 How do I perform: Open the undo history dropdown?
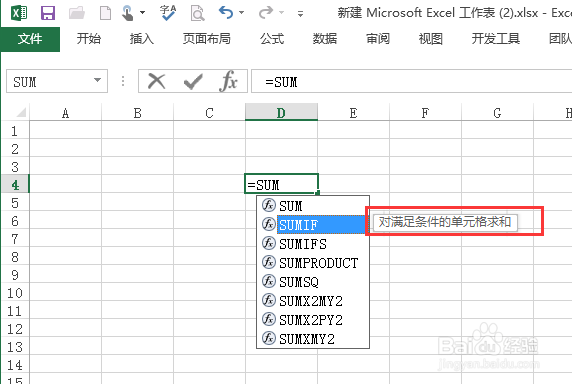(x=241, y=13)
